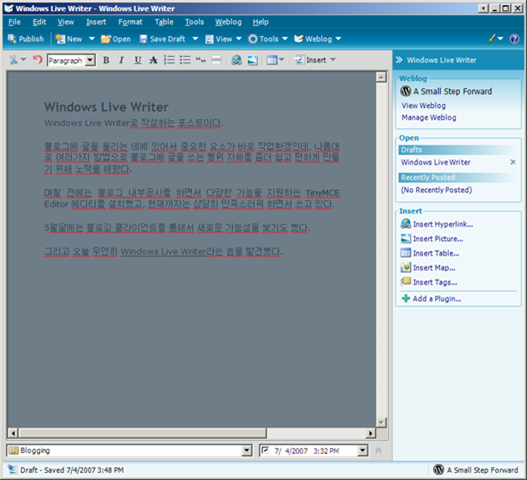Open the Tools menu
Viewport: 527px width, 480px height.
click(x=194, y=22)
